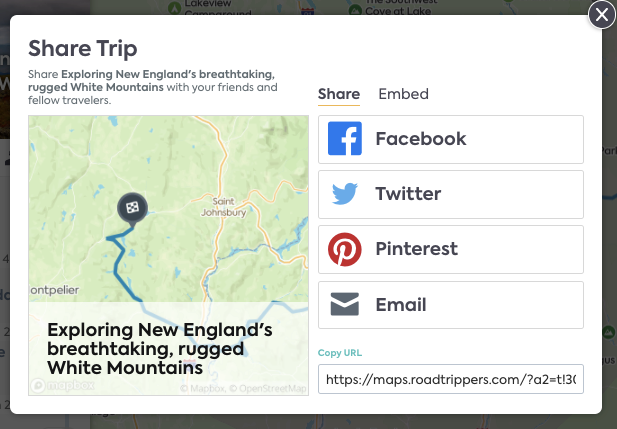Click the trip URL text field
The height and width of the screenshot is (429, 617).
tap(451, 379)
